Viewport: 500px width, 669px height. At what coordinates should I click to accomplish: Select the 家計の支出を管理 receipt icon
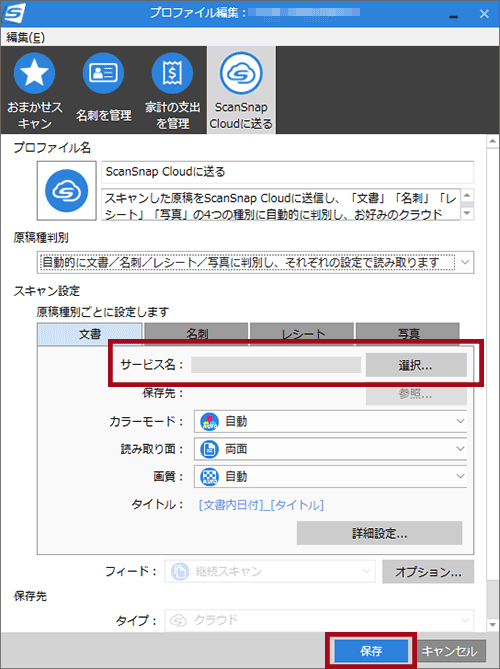(172, 73)
